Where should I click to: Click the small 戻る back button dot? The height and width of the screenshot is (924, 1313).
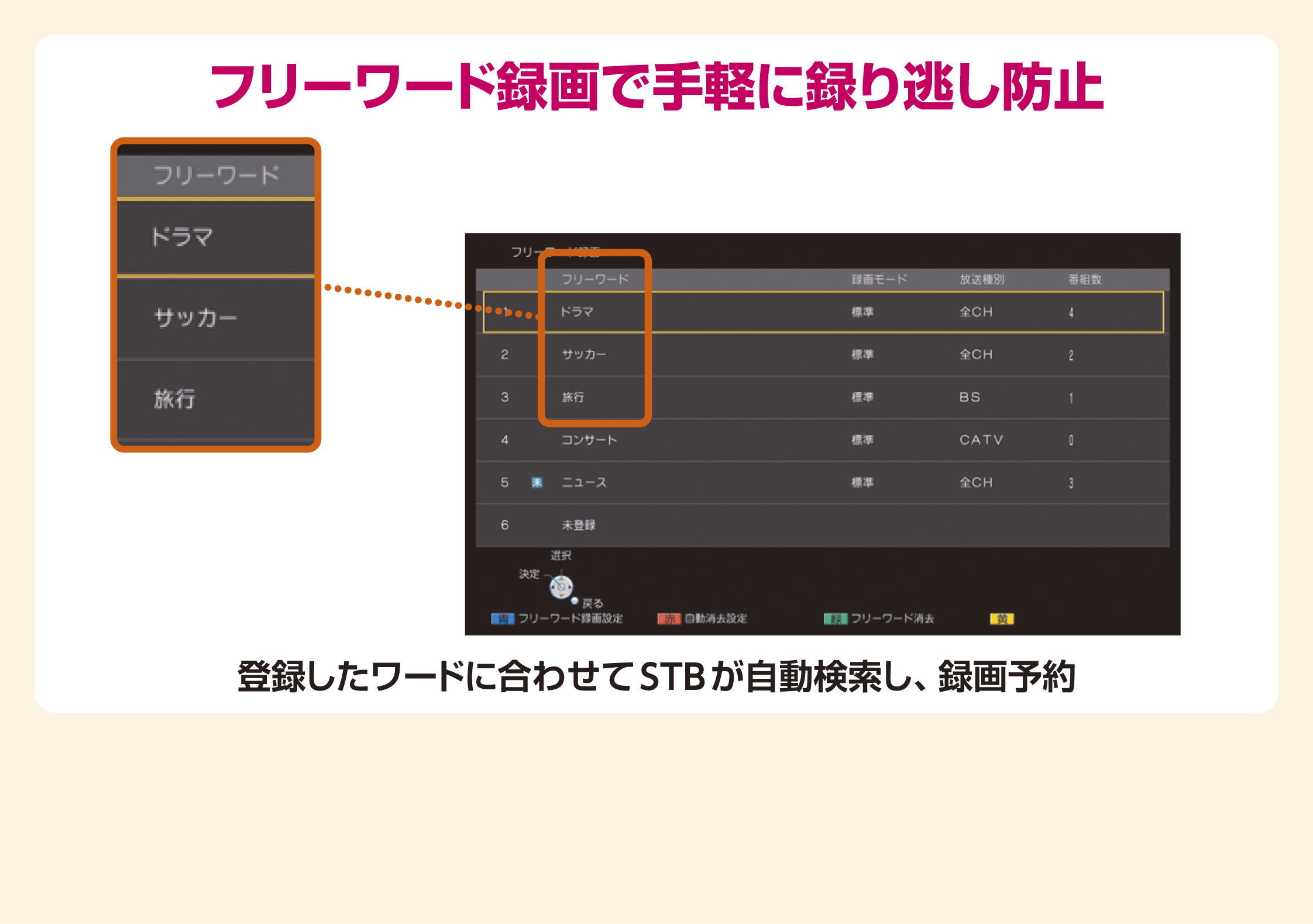(x=575, y=601)
